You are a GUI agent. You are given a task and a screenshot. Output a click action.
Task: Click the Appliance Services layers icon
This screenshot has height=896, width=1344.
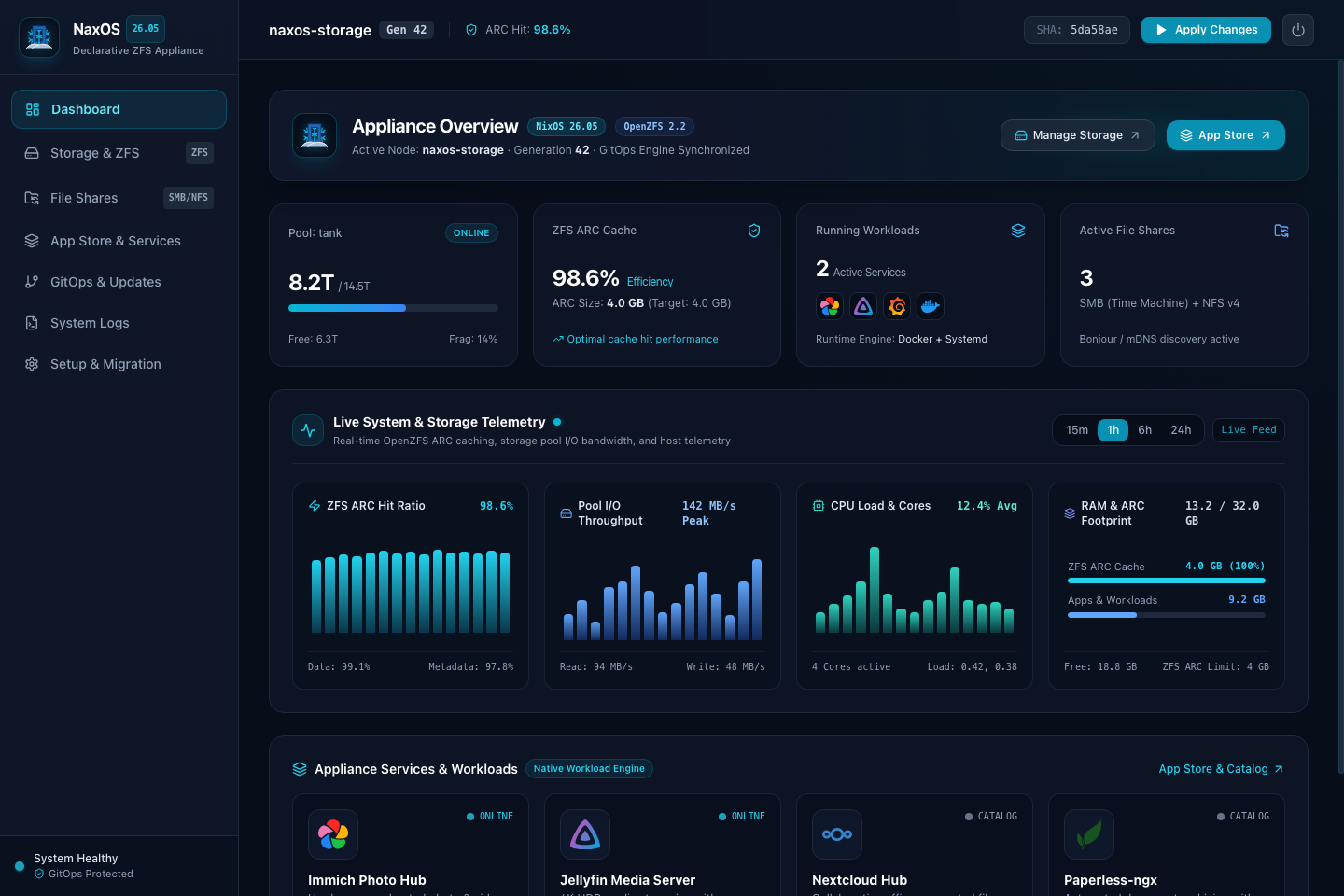point(300,769)
